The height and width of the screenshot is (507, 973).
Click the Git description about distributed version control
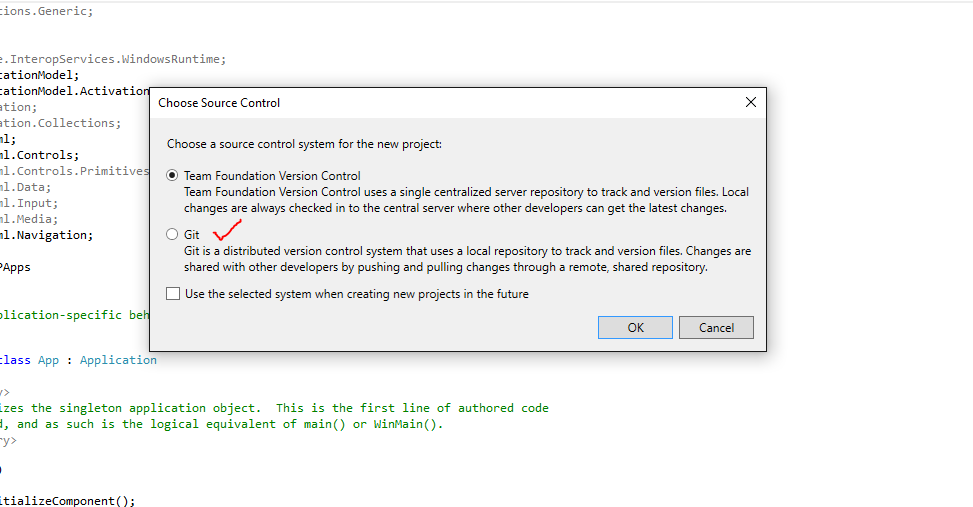click(467, 259)
